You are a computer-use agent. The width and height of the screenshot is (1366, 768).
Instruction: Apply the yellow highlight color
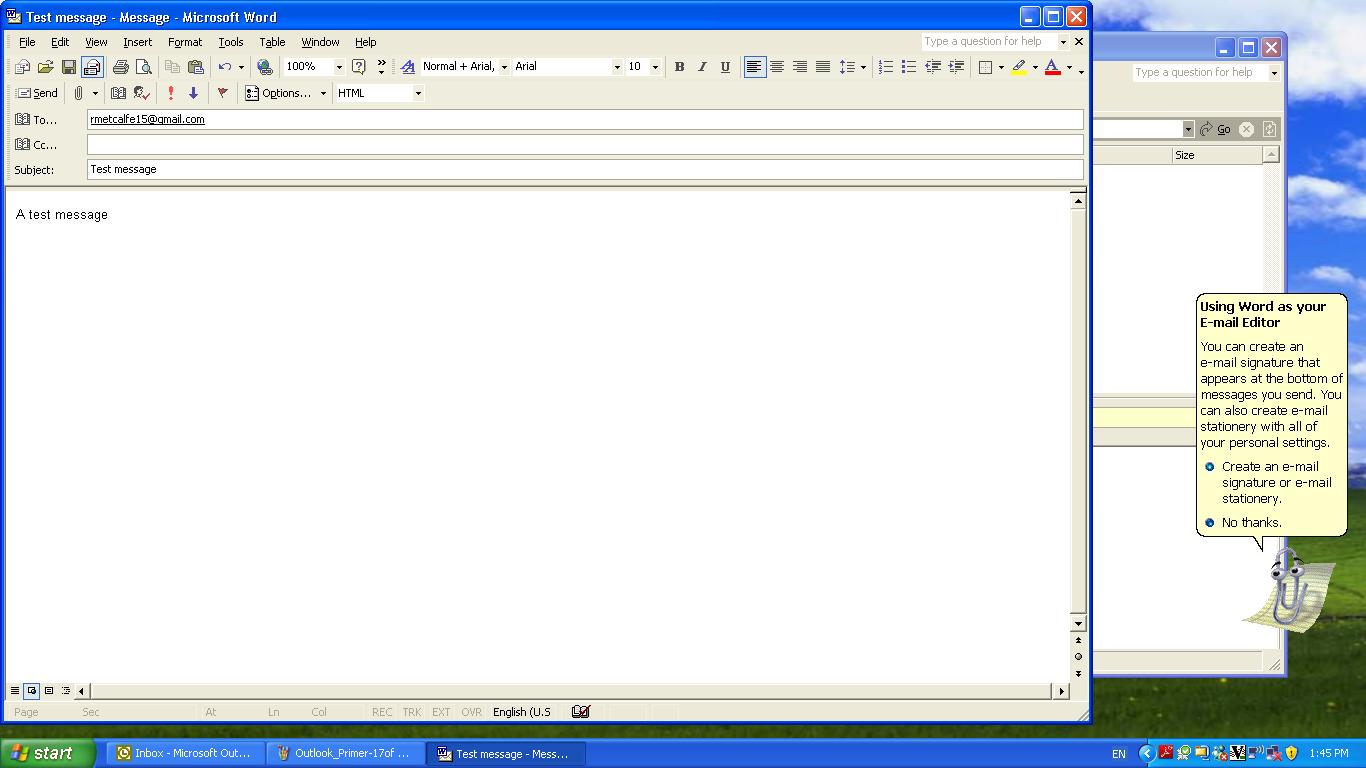click(x=1019, y=67)
